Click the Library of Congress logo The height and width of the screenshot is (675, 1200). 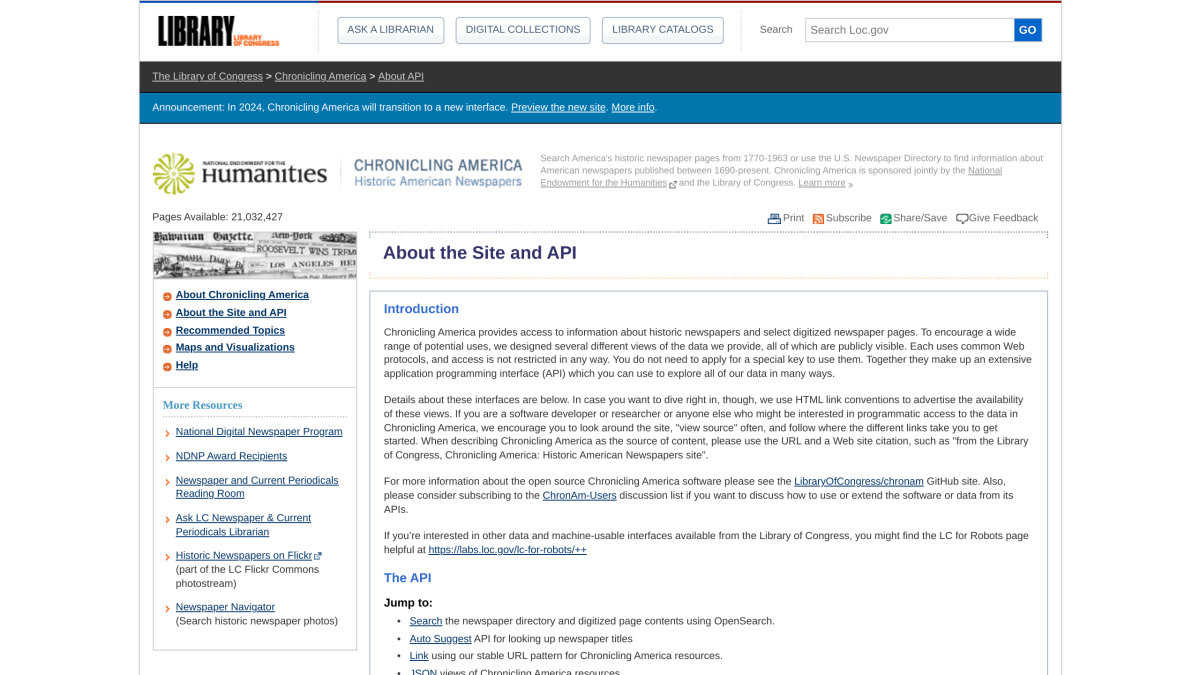click(x=219, y=31)
